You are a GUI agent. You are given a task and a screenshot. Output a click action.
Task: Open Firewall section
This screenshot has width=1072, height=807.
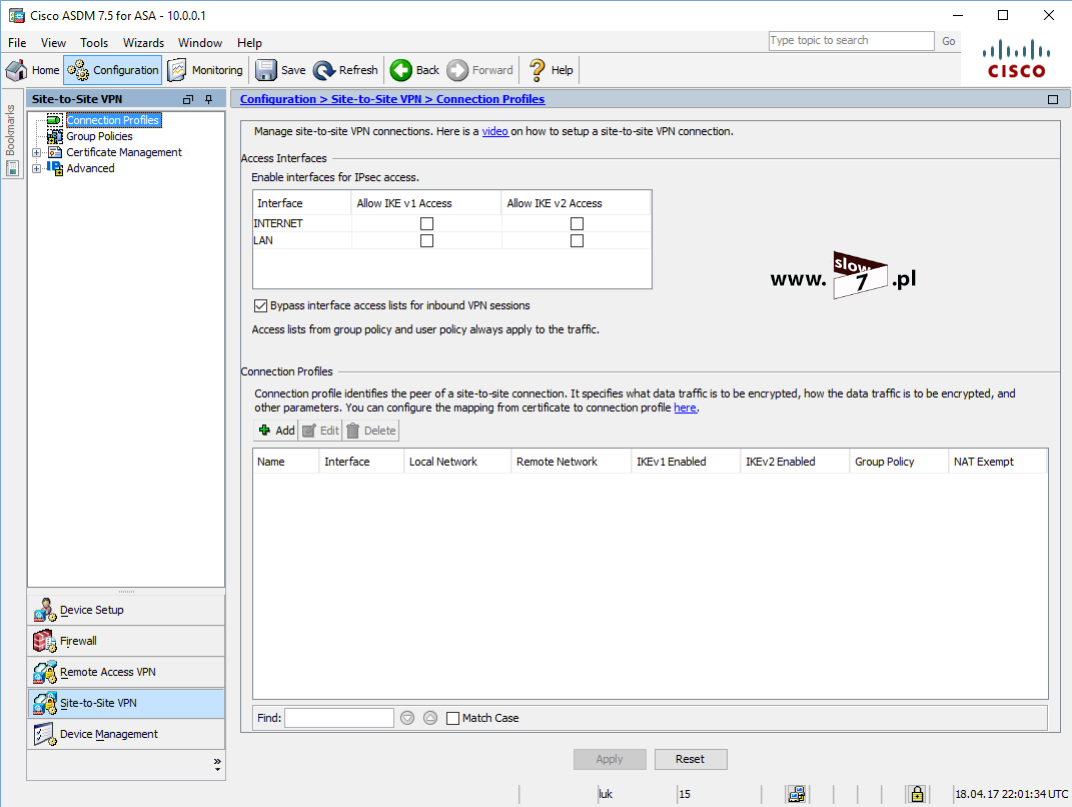pos(126,641)
